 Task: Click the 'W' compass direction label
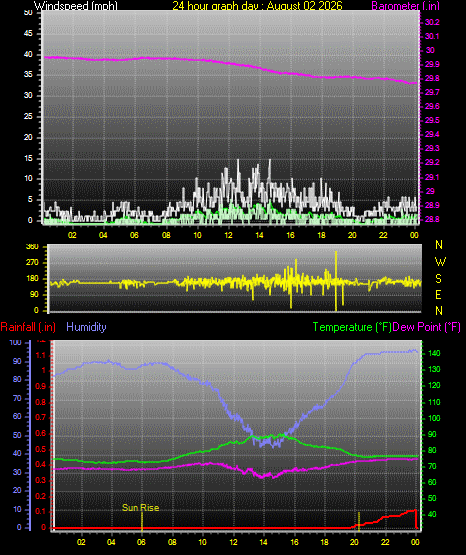440,262
